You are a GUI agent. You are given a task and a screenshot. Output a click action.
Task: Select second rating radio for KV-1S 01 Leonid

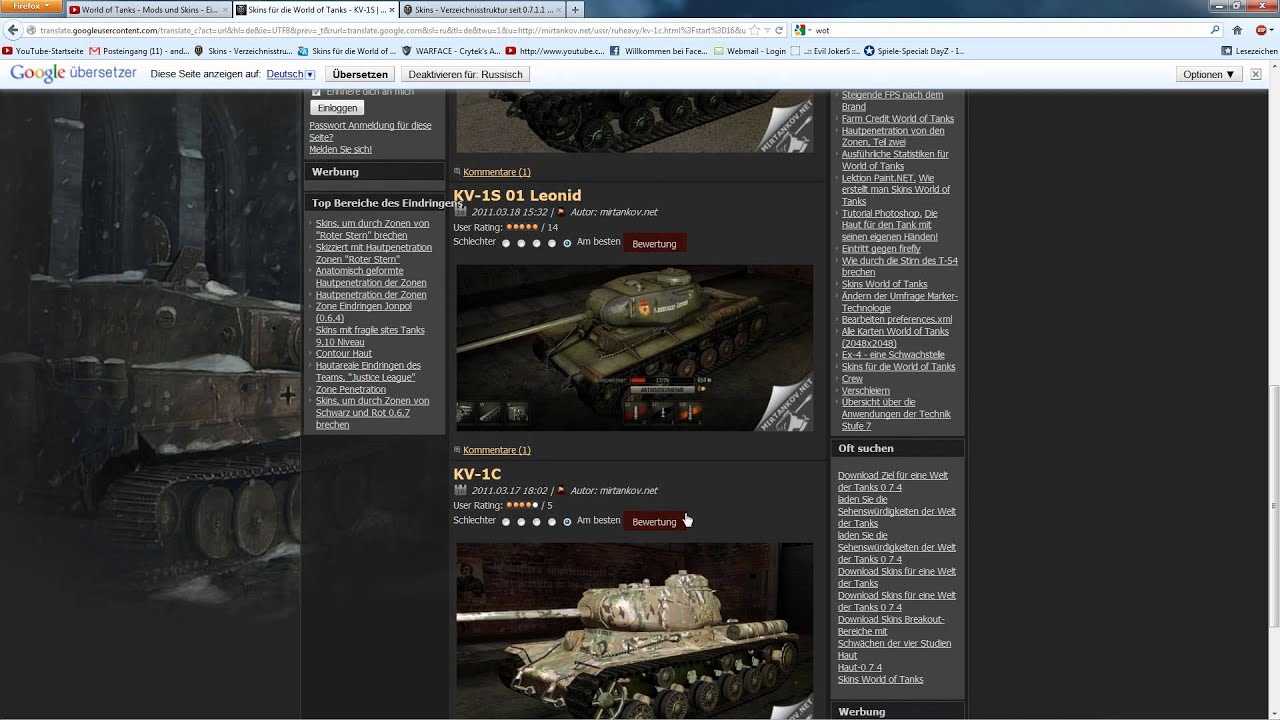tap(521, 243)
